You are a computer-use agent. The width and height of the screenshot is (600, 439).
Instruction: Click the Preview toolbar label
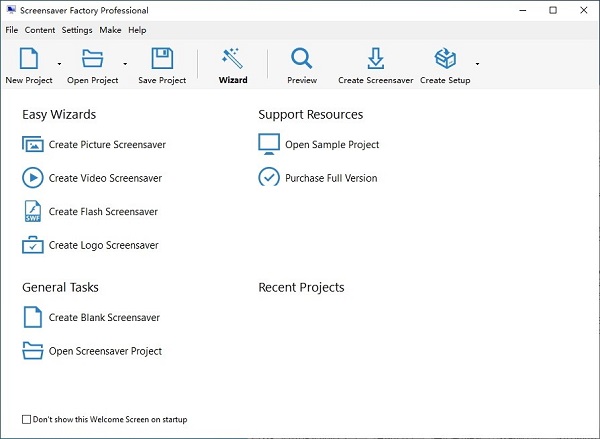[x=302, y=80]
